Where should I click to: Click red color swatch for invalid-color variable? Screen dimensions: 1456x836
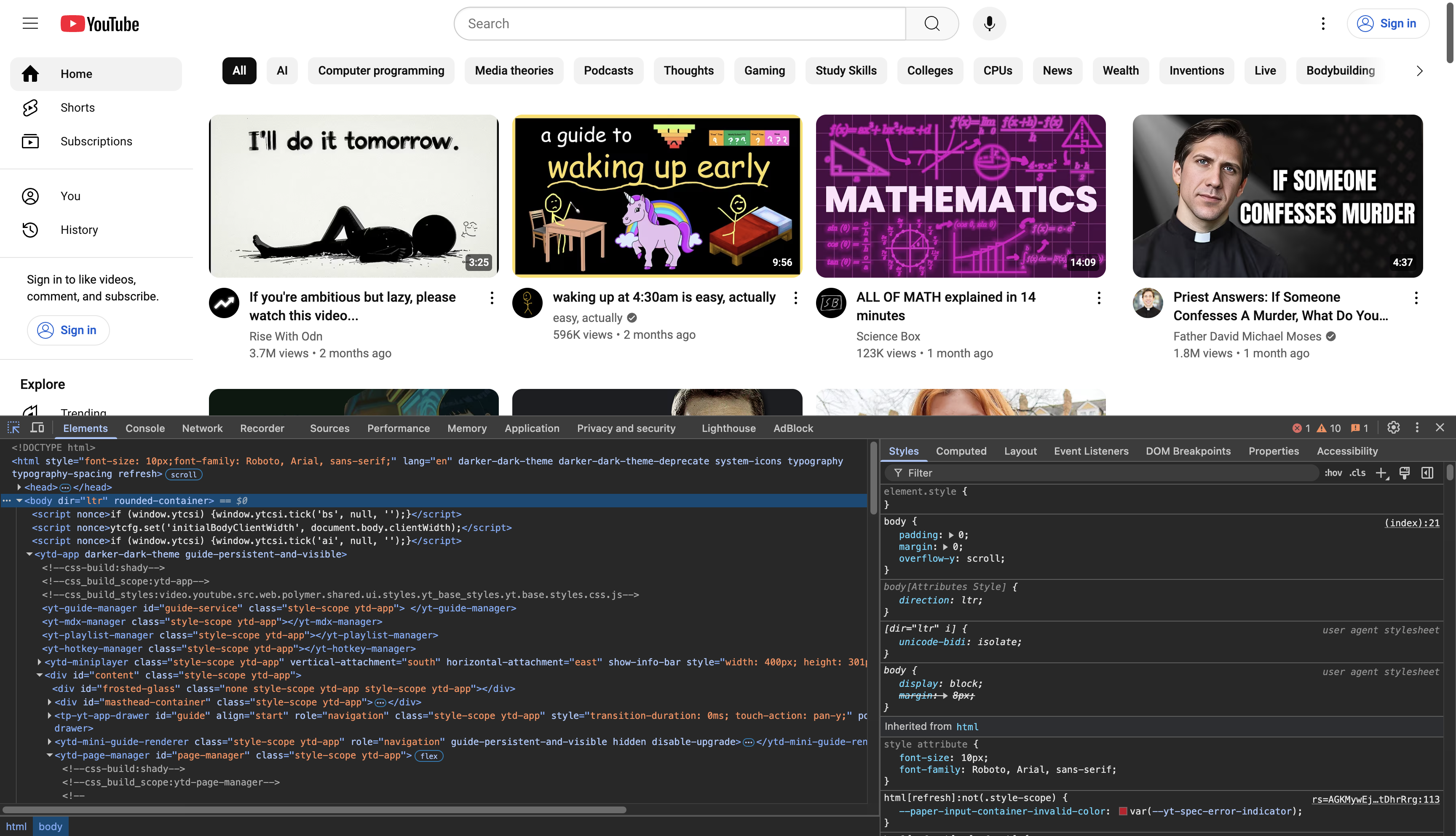tap(1123, 811)
